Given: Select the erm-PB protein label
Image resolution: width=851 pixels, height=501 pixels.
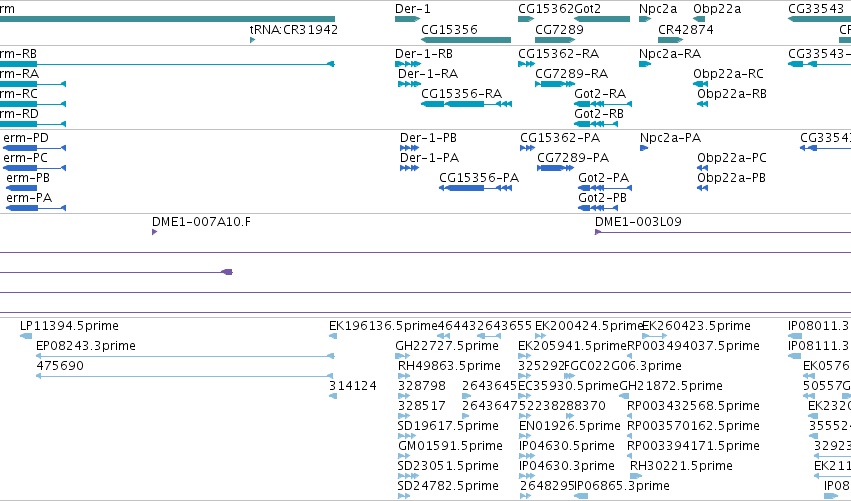Looking at the screenshot, I should [28, 178].
